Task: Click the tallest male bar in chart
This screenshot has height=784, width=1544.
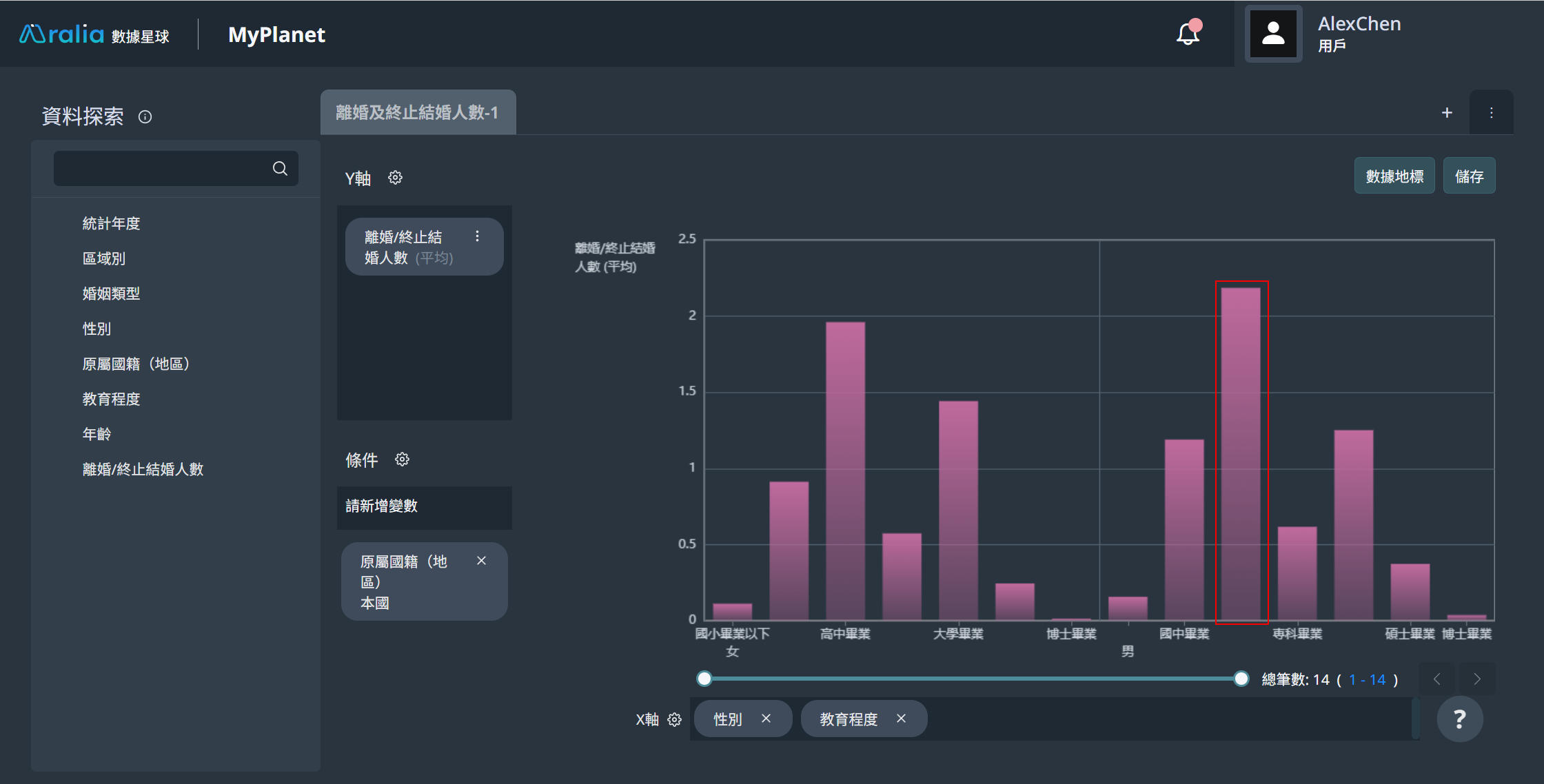Action: pyautogui.click(x=1241, y=453)
